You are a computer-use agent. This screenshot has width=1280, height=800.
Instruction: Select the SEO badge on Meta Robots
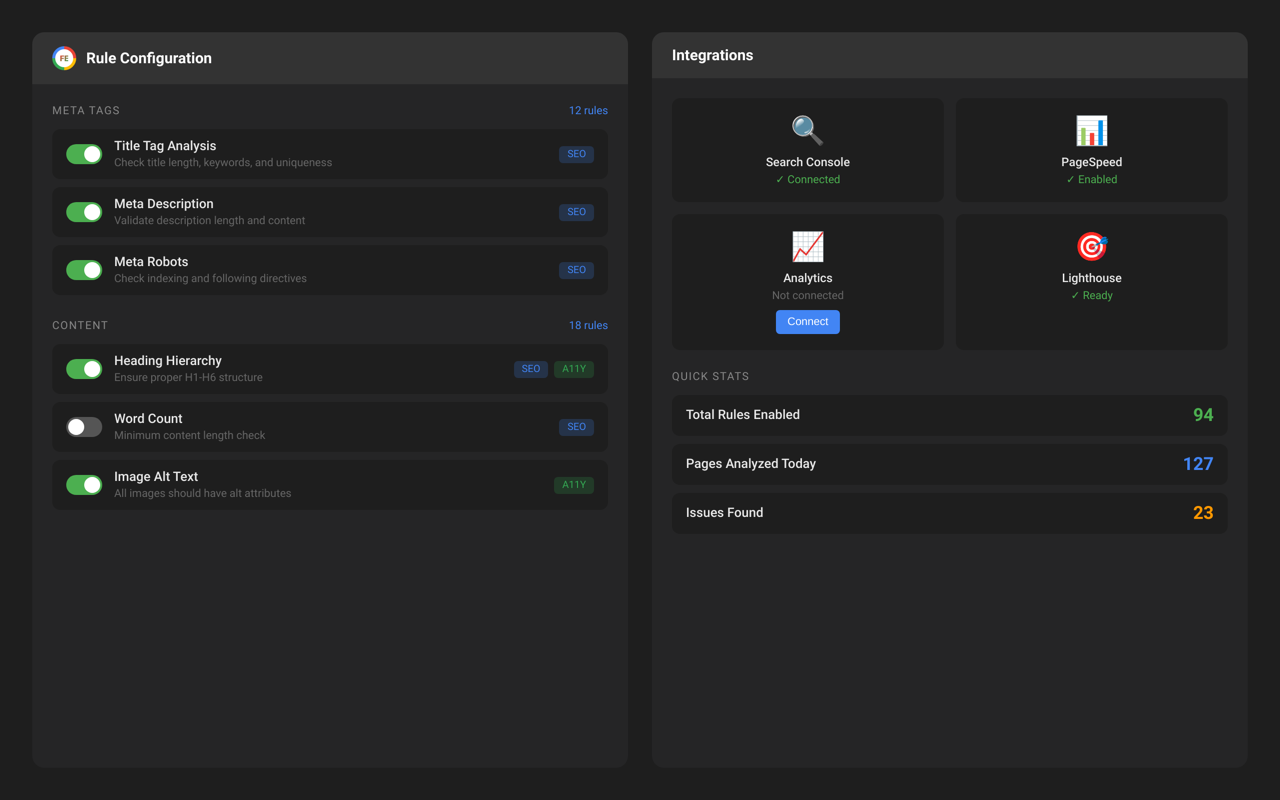576,269
